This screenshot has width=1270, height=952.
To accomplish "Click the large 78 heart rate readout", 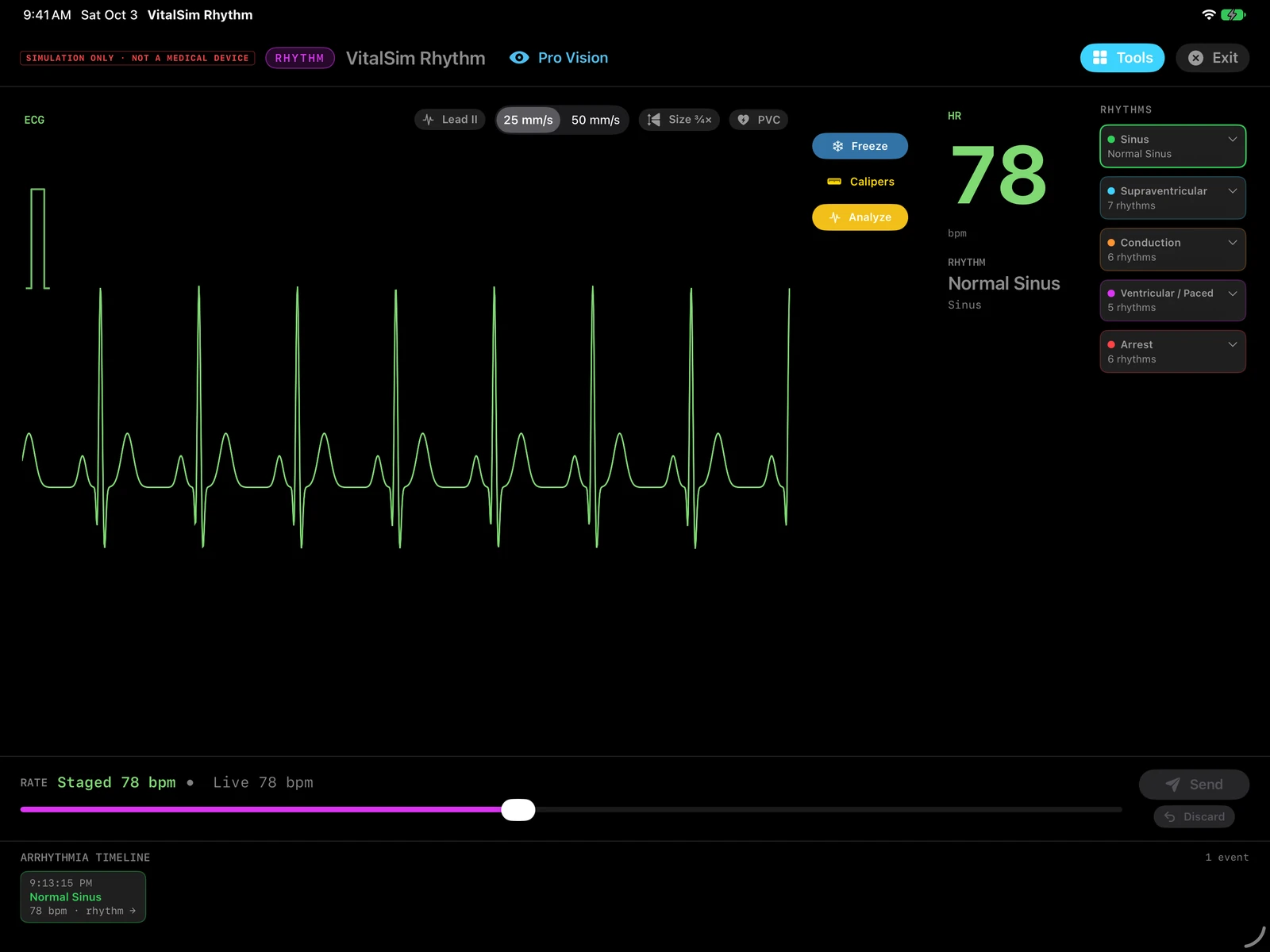I will pyautogui.click(x=999, y=175).
